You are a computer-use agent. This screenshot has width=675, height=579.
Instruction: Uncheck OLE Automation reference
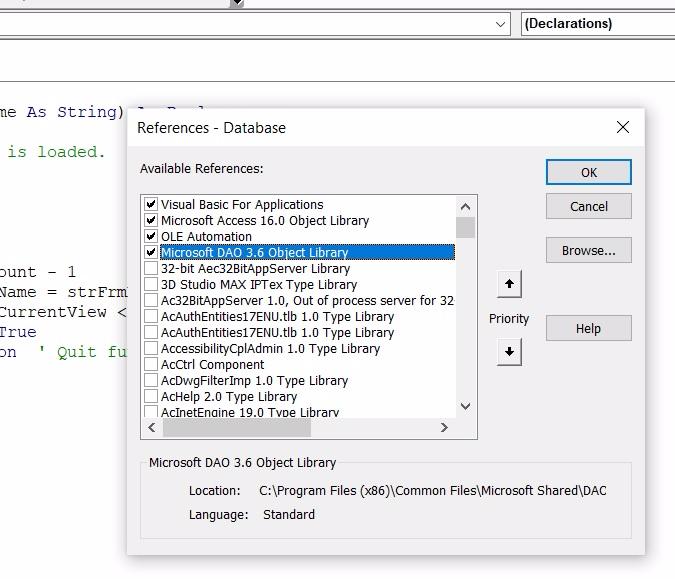click(x=151, y=236)
